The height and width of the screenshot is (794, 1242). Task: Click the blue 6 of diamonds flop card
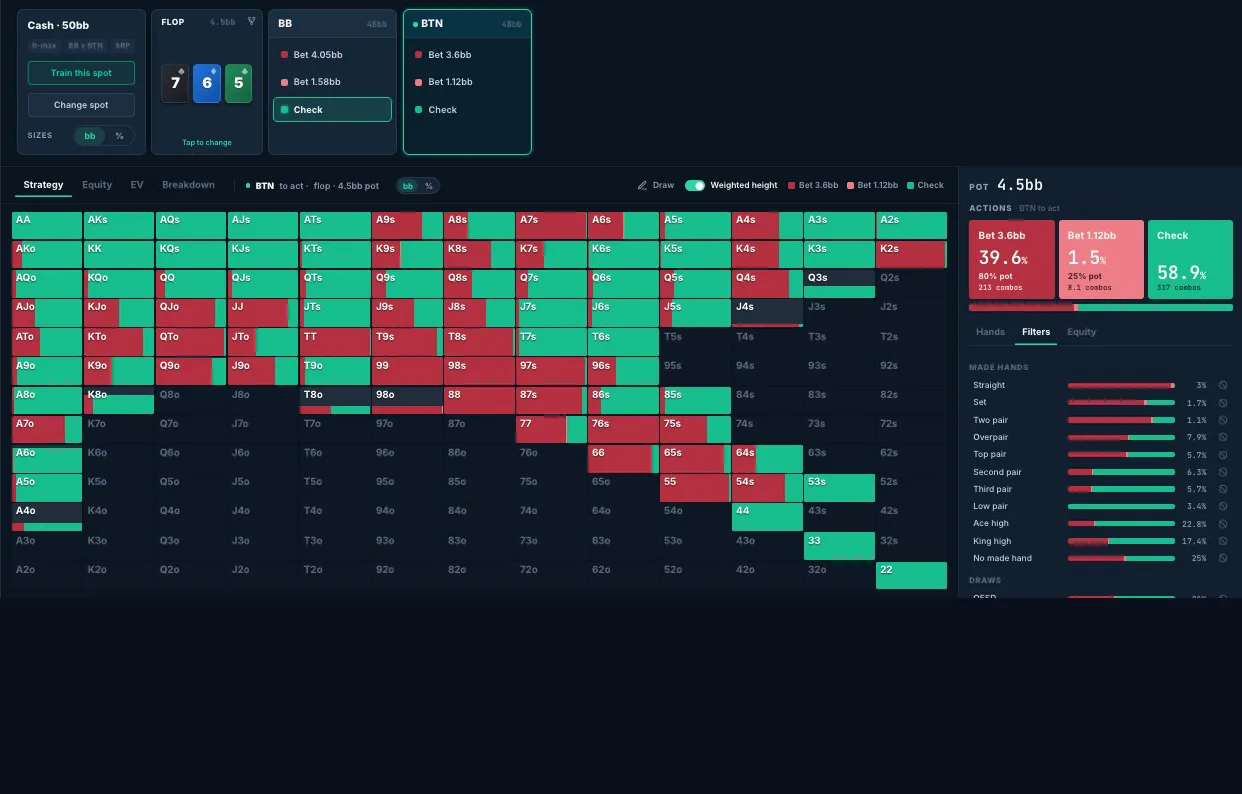click(207, 83)
